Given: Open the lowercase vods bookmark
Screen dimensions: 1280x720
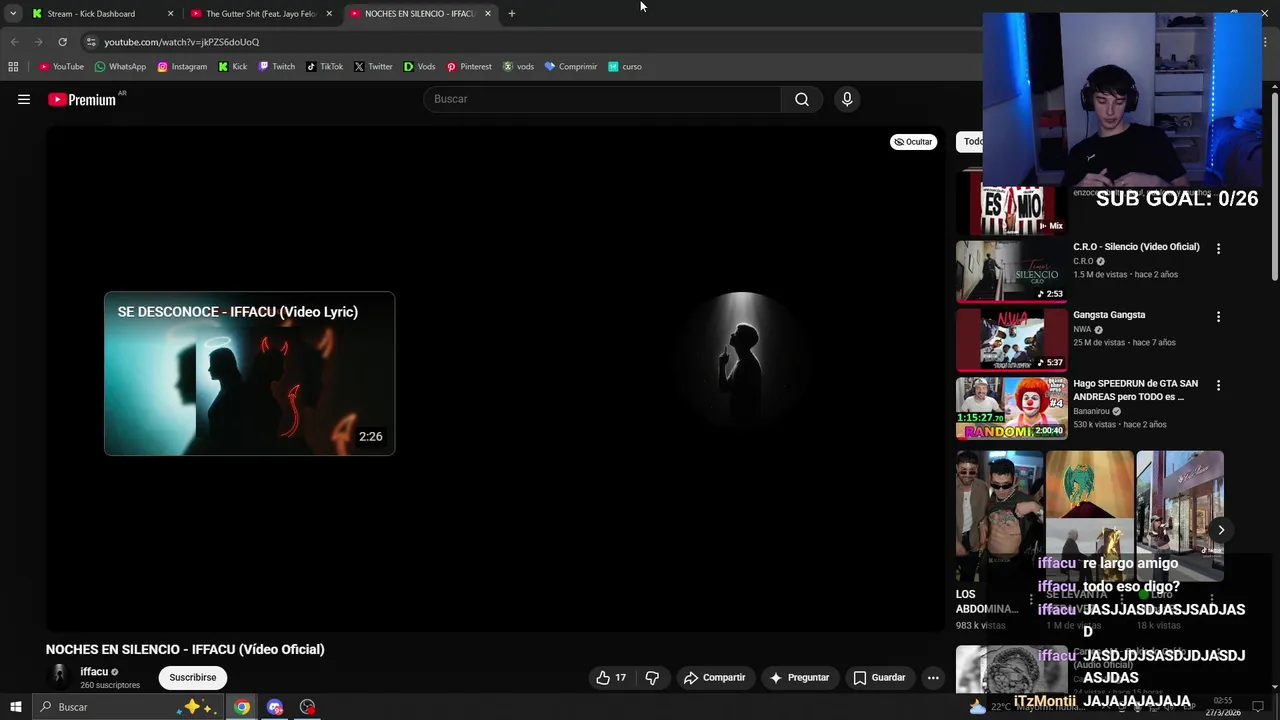Looking at the screenshot, I should click(x=519, y=67).
